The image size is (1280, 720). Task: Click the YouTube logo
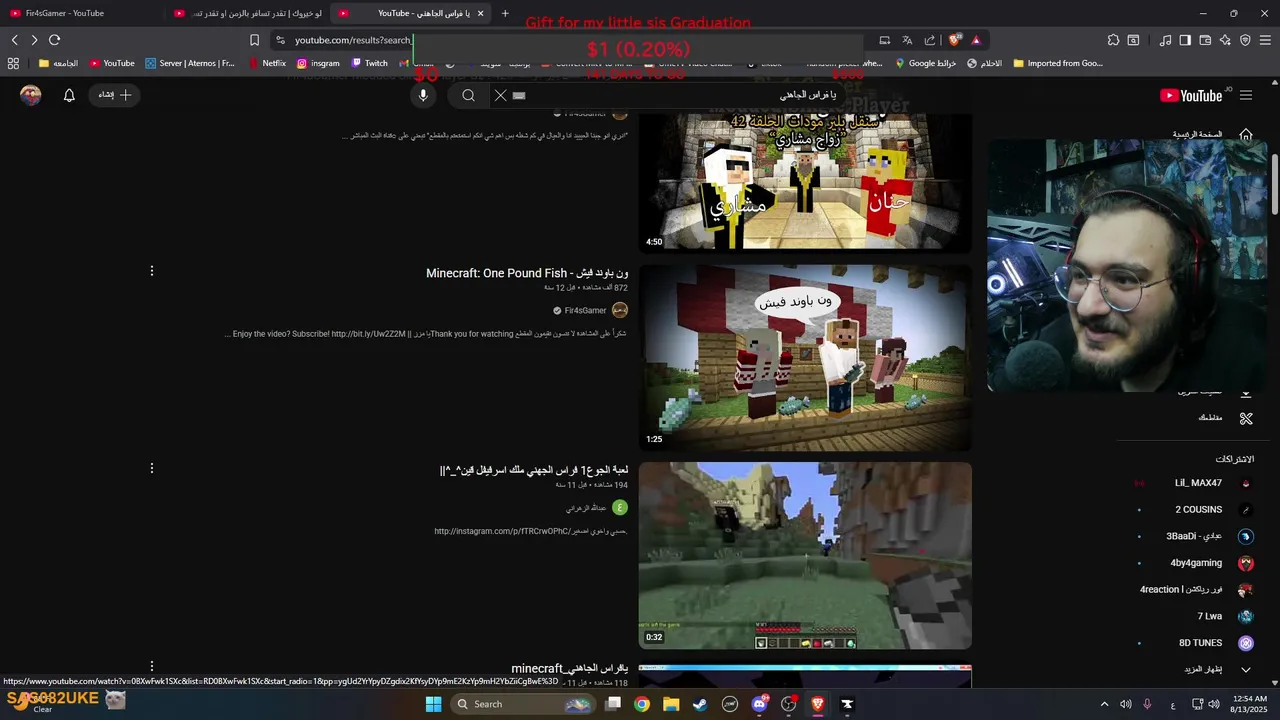click(1190, 95)
